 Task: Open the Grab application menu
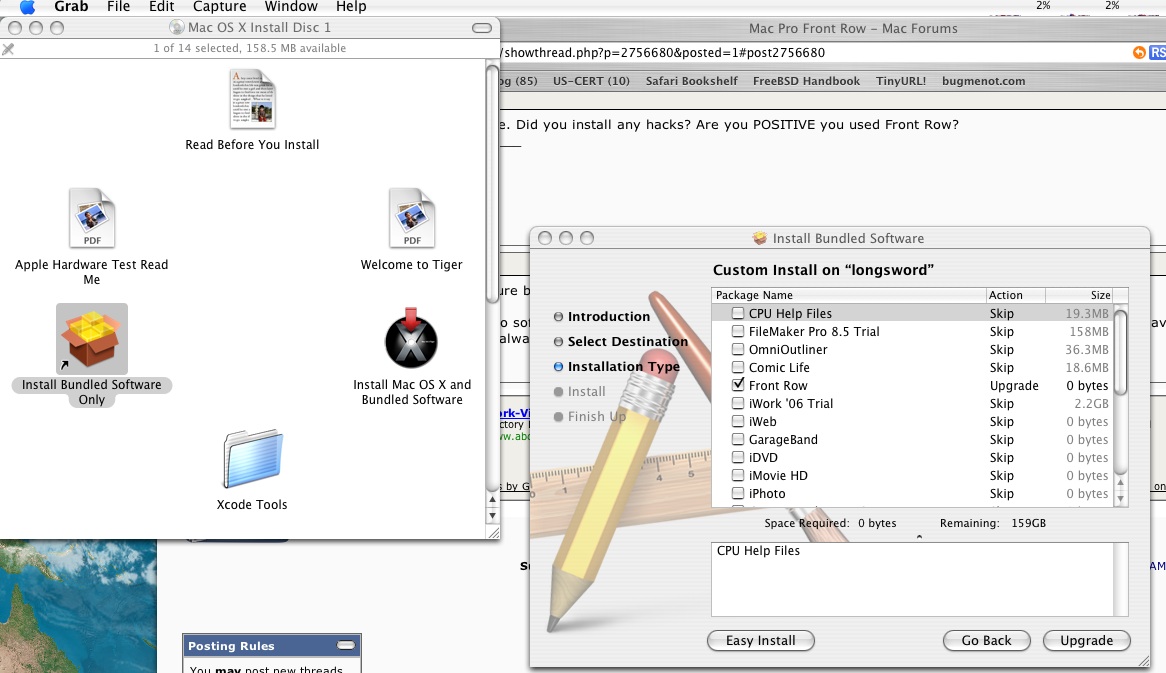[x=71, y=7]
